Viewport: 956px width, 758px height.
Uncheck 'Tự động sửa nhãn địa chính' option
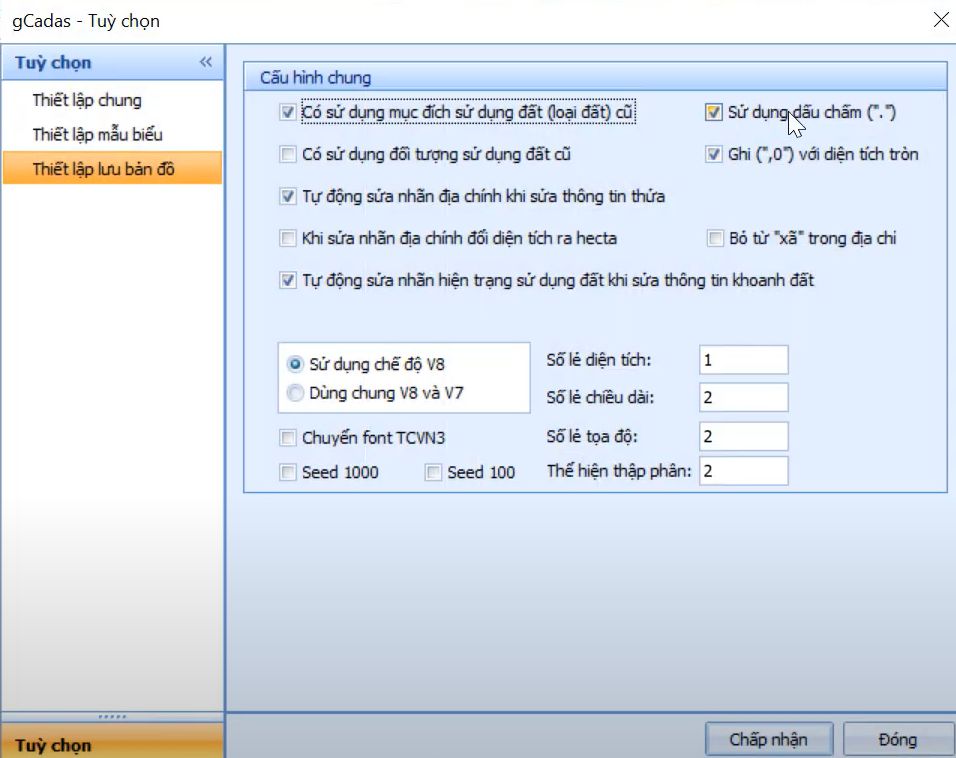click(288, 197)
